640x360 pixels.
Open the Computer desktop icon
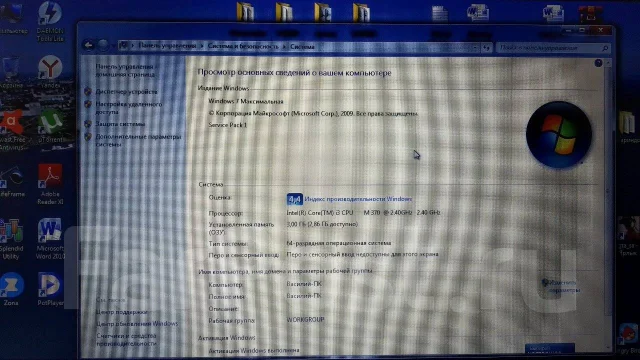pos(12,18)
